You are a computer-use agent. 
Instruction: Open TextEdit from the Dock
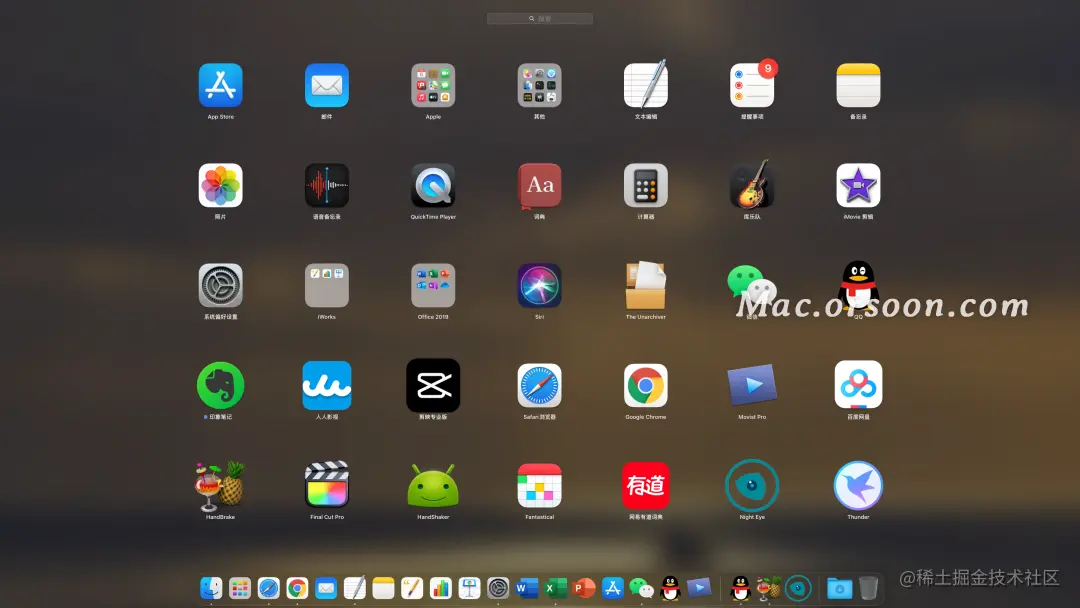(355, 588)
